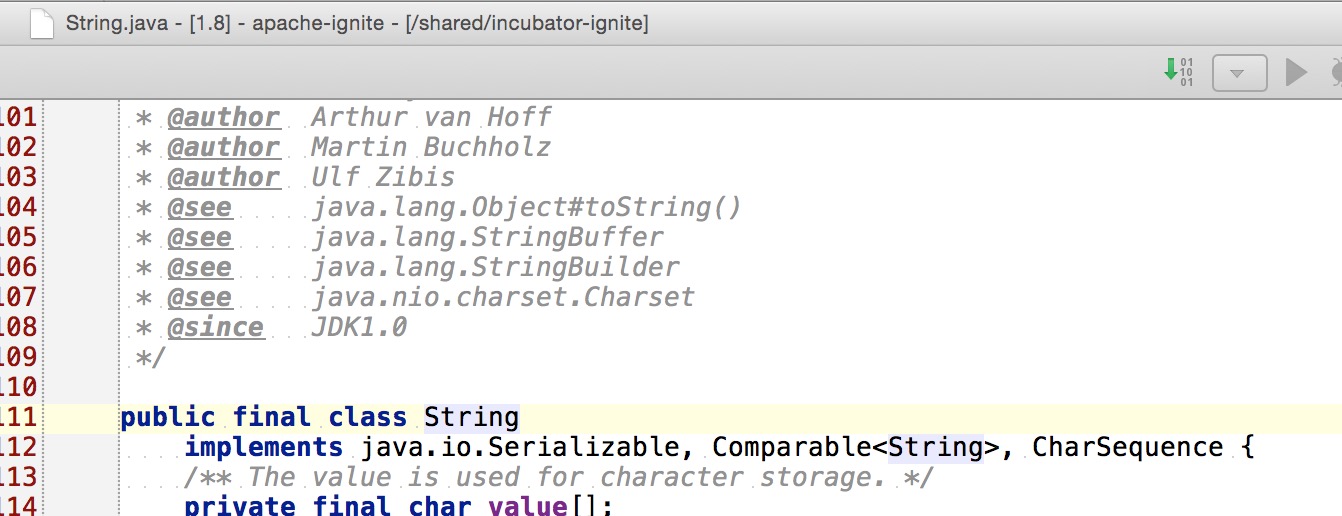Viewport: 1342px width, 516px height.
Task: Click the @since Javadoc tag
Action: (x=215, y=327)
